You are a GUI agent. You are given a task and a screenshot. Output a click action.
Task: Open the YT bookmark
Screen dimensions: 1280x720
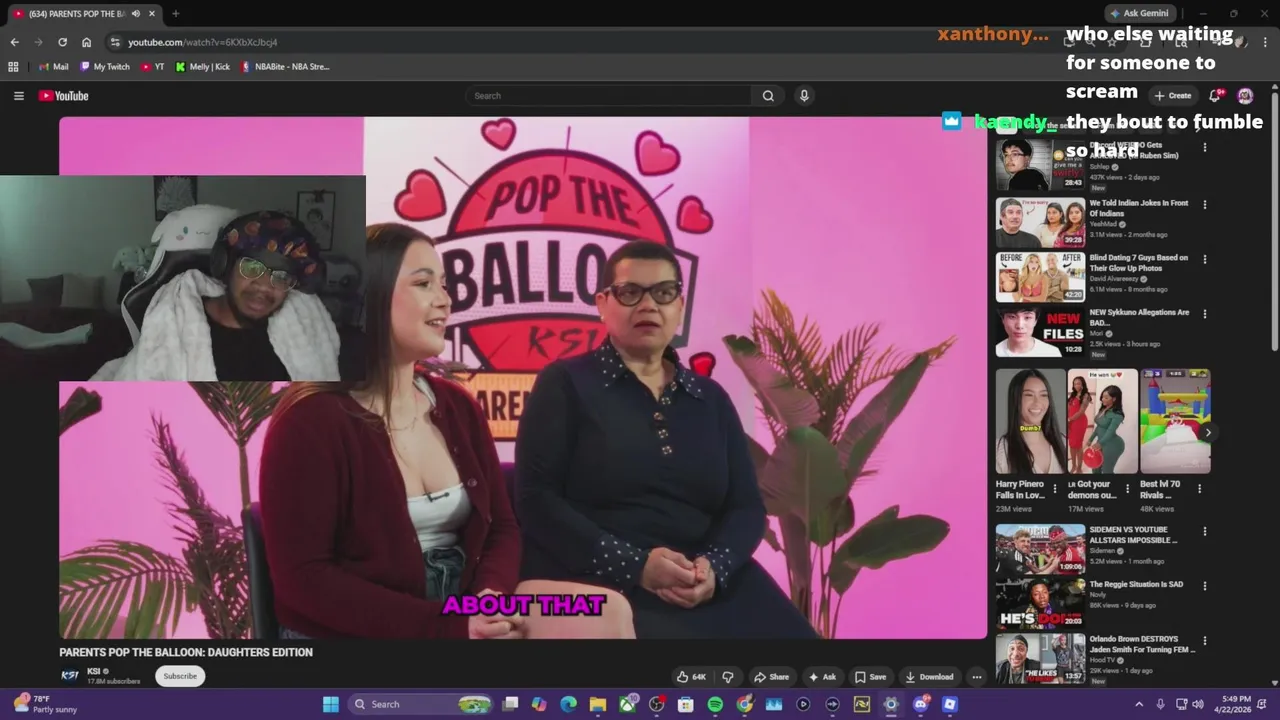click(153, 67)
